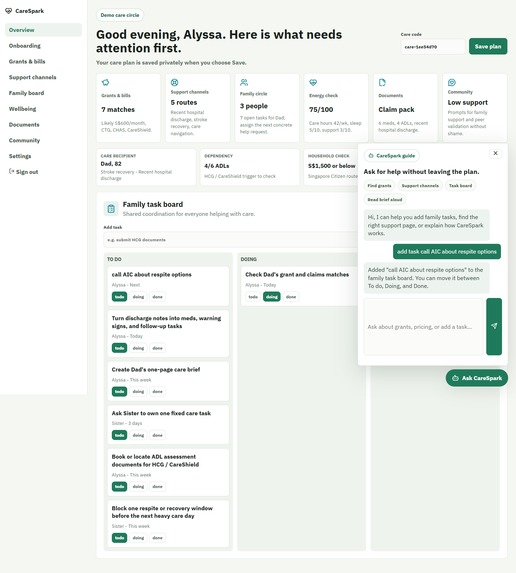Click the Ask CareSpark floating button
516x573 pixels.
click(477, 378)
